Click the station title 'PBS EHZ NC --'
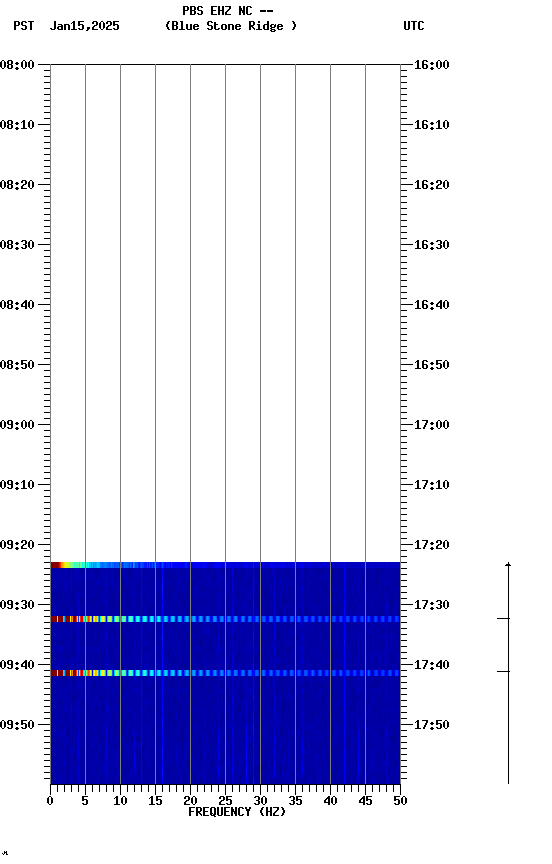The height and width of the screenshot is (864, 552). tap(228, 11)
